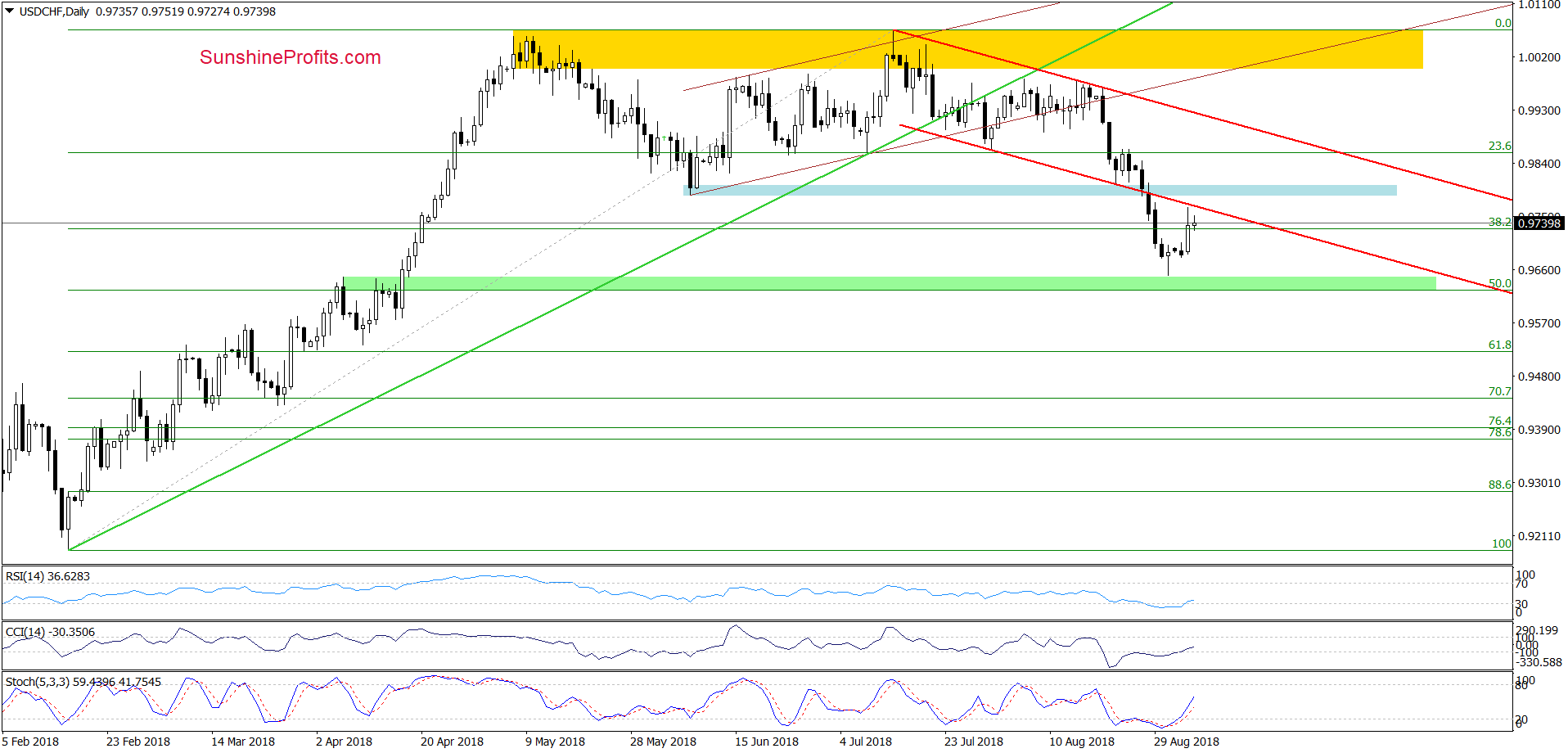Select the 1.00200 price axis label

click(x=1539, y=57)
